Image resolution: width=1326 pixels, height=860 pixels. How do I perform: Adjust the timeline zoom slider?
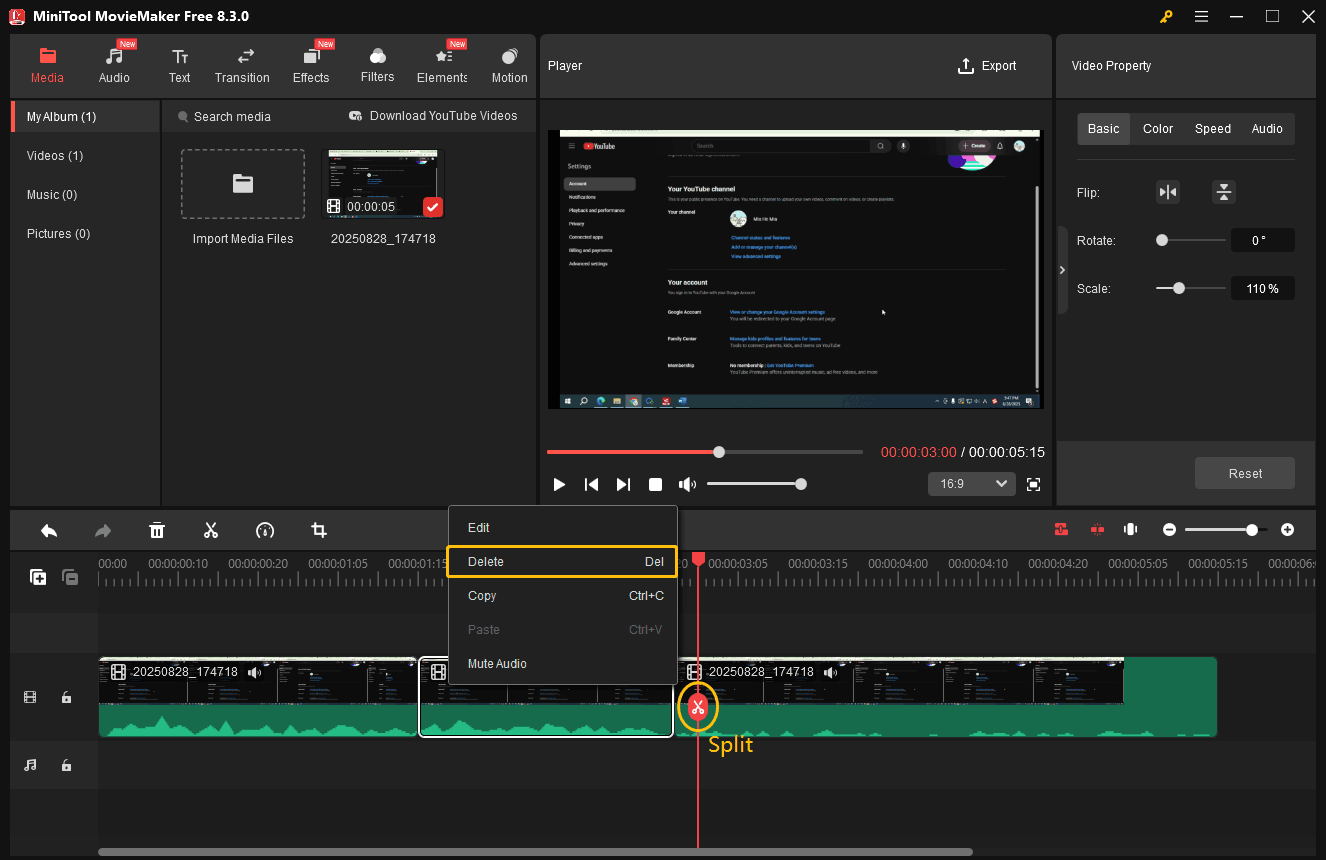coord(1226,530)
